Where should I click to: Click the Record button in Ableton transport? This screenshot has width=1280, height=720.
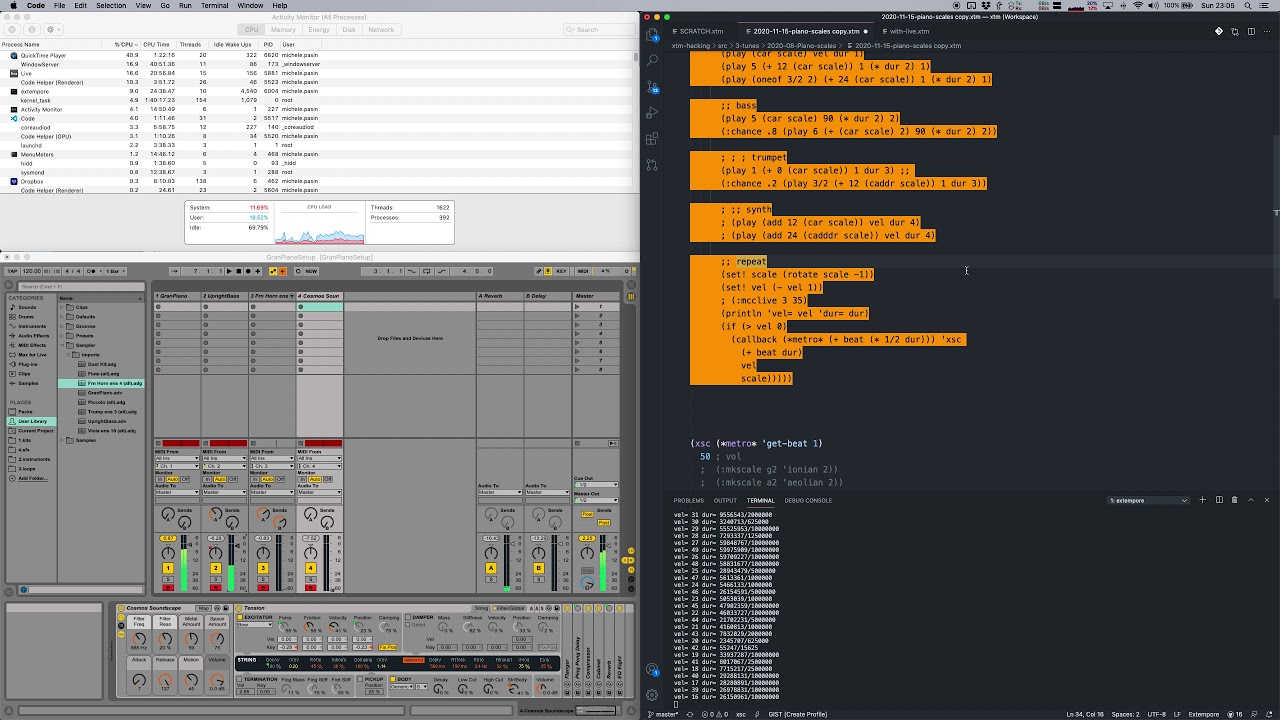pos(248,271)
